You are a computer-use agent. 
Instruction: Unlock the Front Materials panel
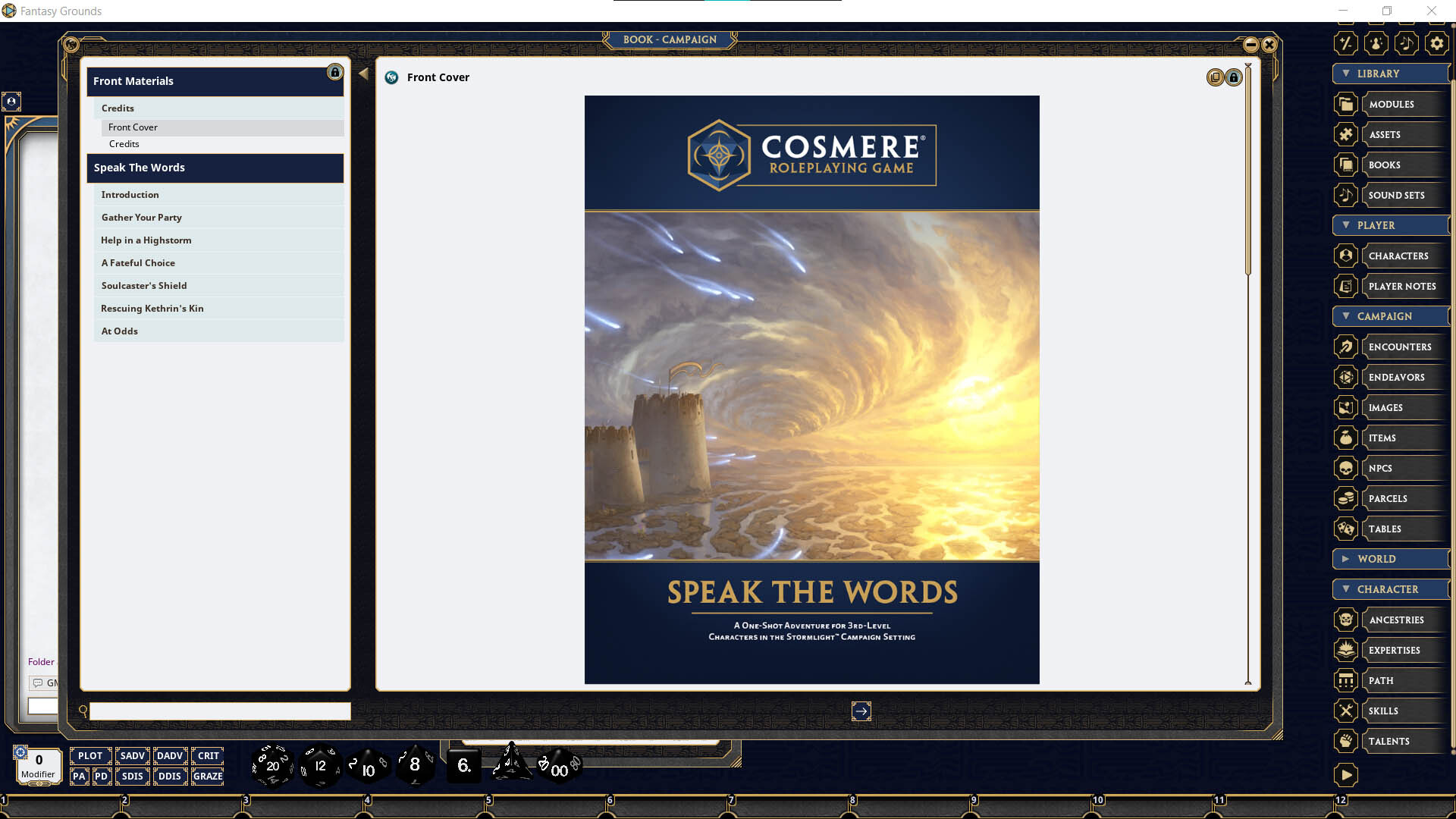334,73
